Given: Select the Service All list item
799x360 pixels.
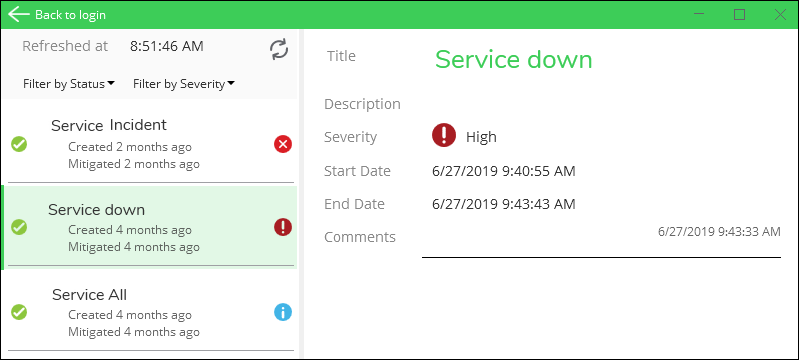Looking at the screenshot, I should click(x=151, y=311).
